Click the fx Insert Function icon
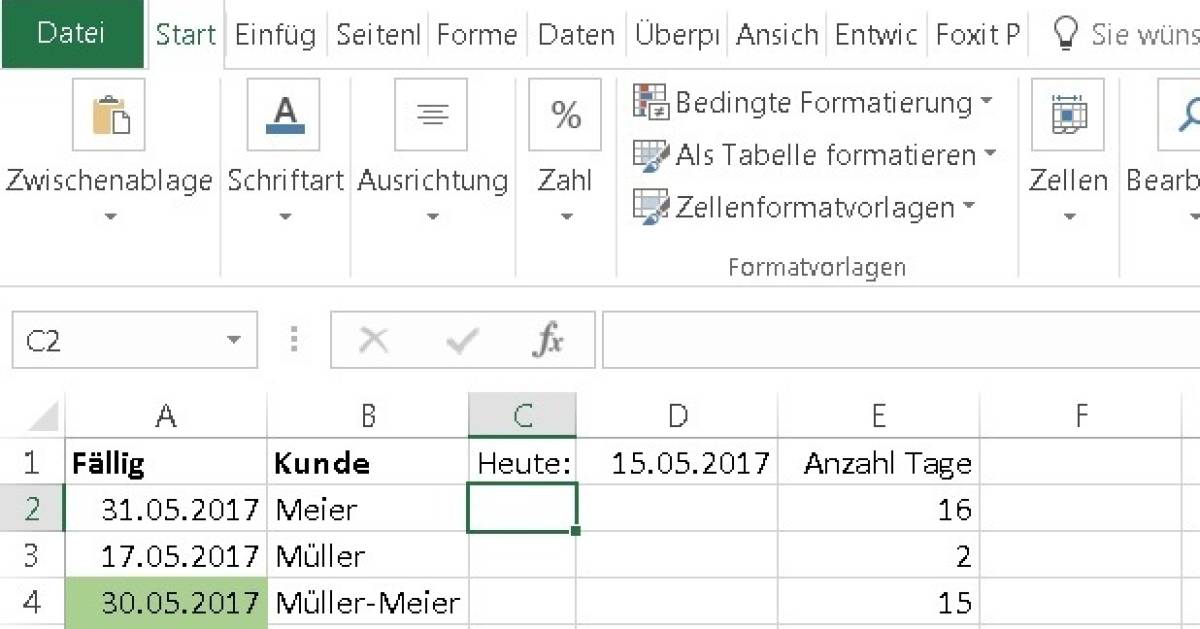The width and height of the screenshot is (1200, 629). point(547,339)
